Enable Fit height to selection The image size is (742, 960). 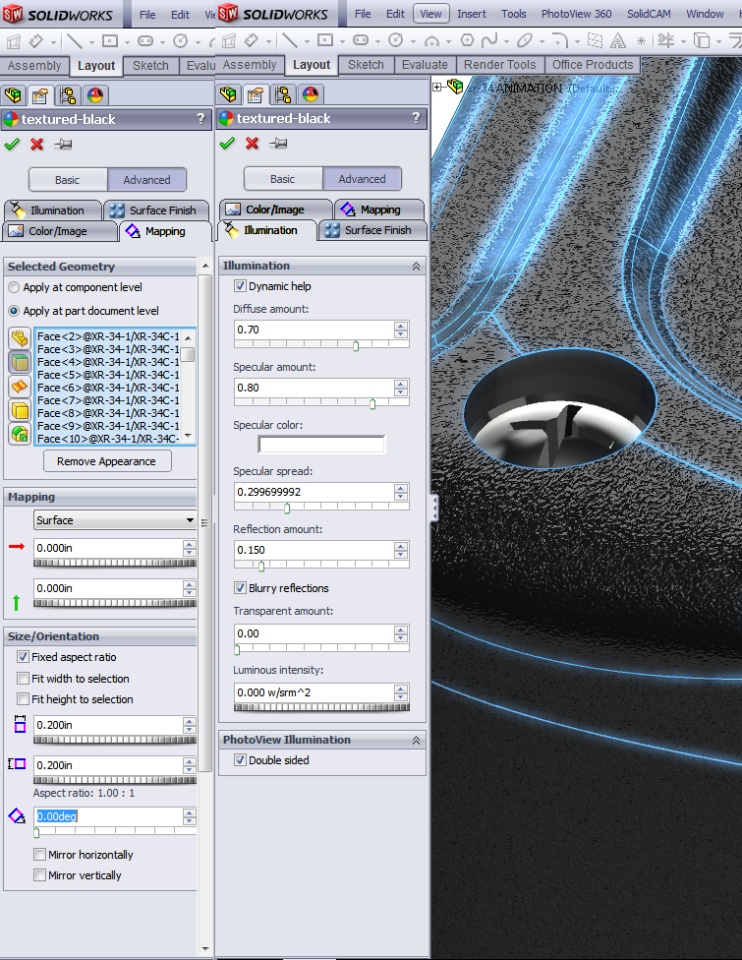point(23,699)
